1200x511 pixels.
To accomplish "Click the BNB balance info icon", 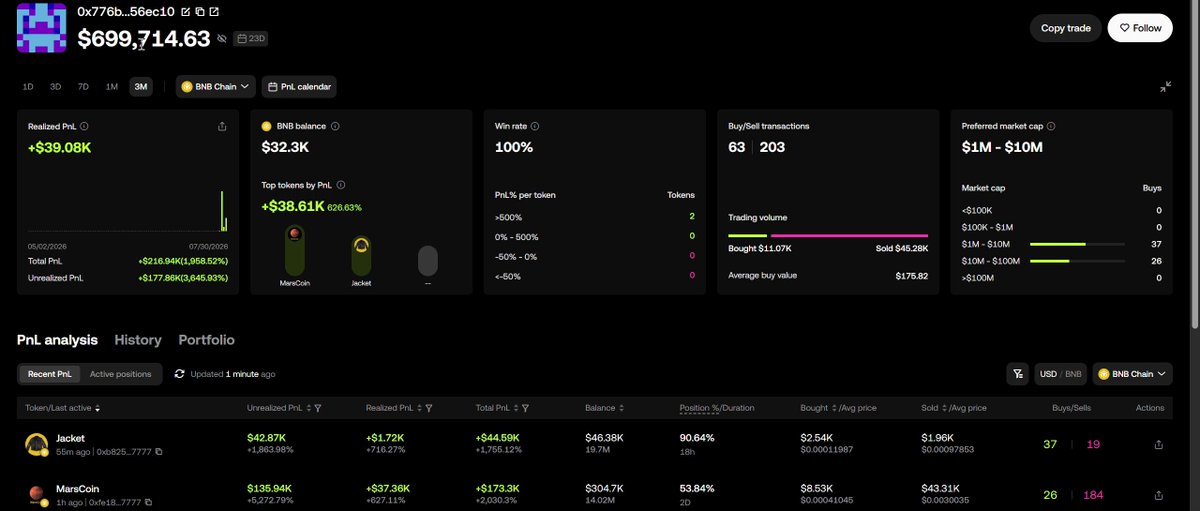I will 335,127.
